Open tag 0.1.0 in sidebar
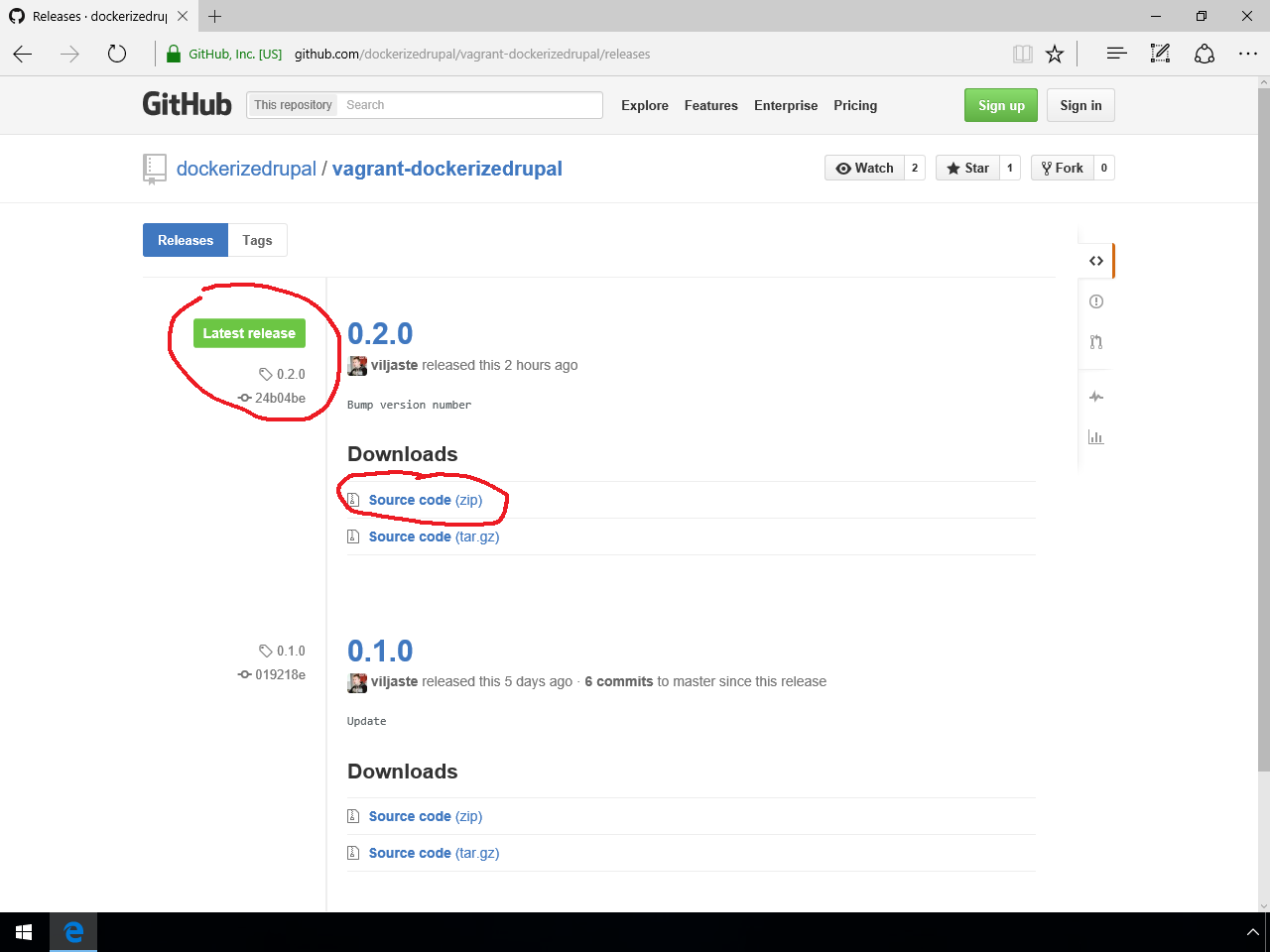 283,651
